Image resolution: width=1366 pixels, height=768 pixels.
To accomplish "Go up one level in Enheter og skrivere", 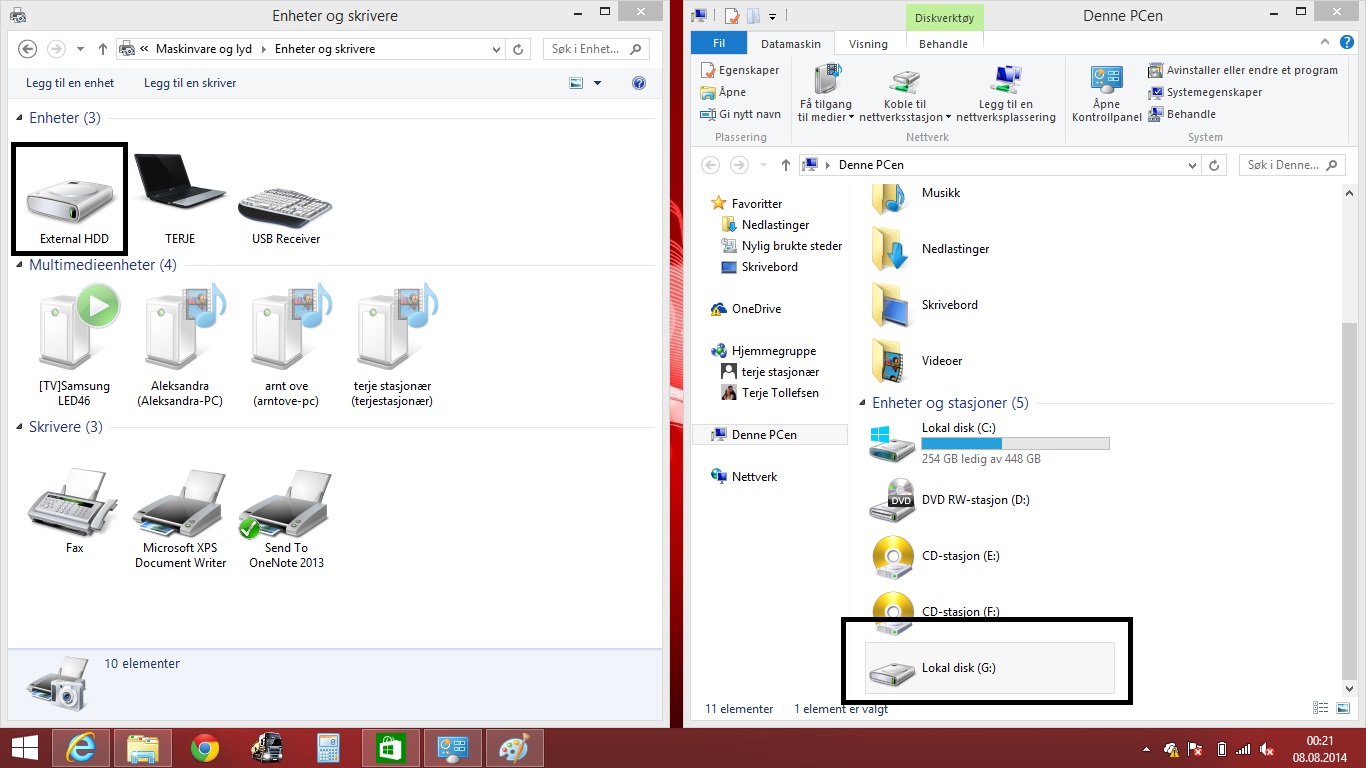I will click(x=103, y=49).
